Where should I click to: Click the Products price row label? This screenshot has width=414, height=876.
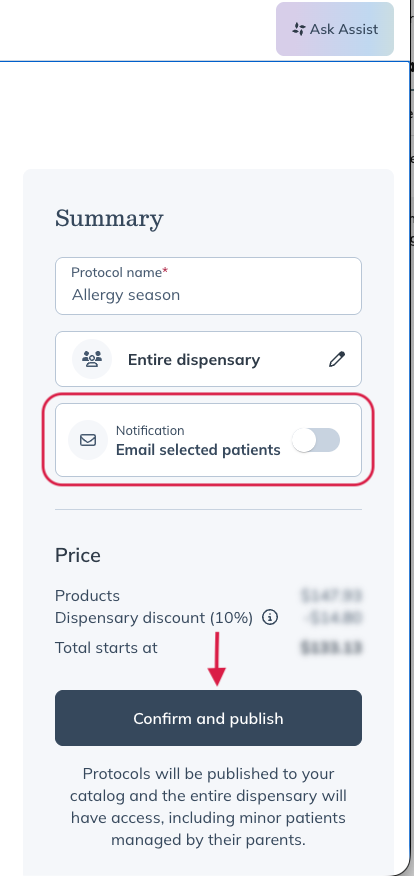click(x=87, y=596)
